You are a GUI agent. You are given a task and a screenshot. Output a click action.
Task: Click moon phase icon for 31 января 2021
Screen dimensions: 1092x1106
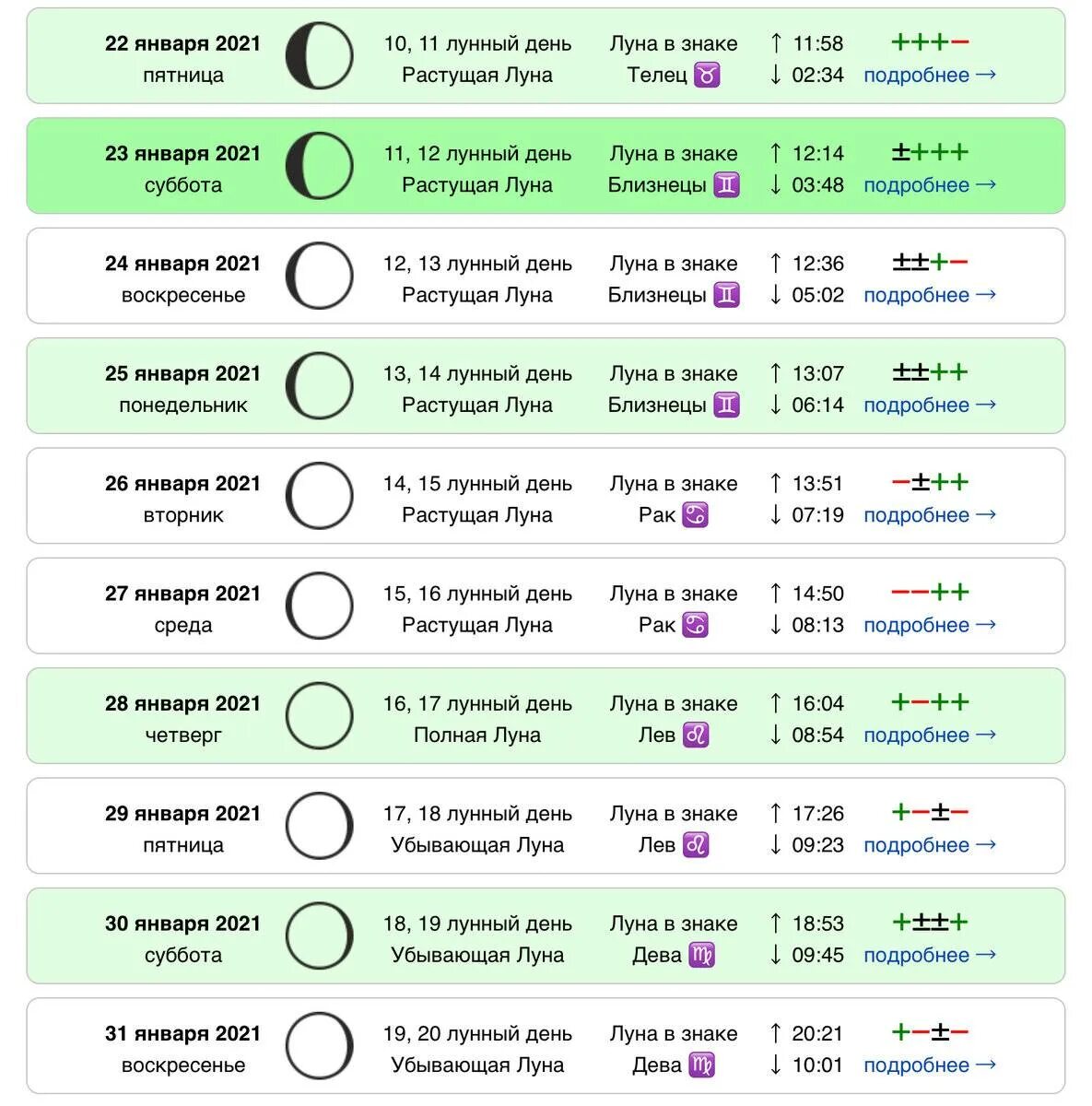point(319,1046)
